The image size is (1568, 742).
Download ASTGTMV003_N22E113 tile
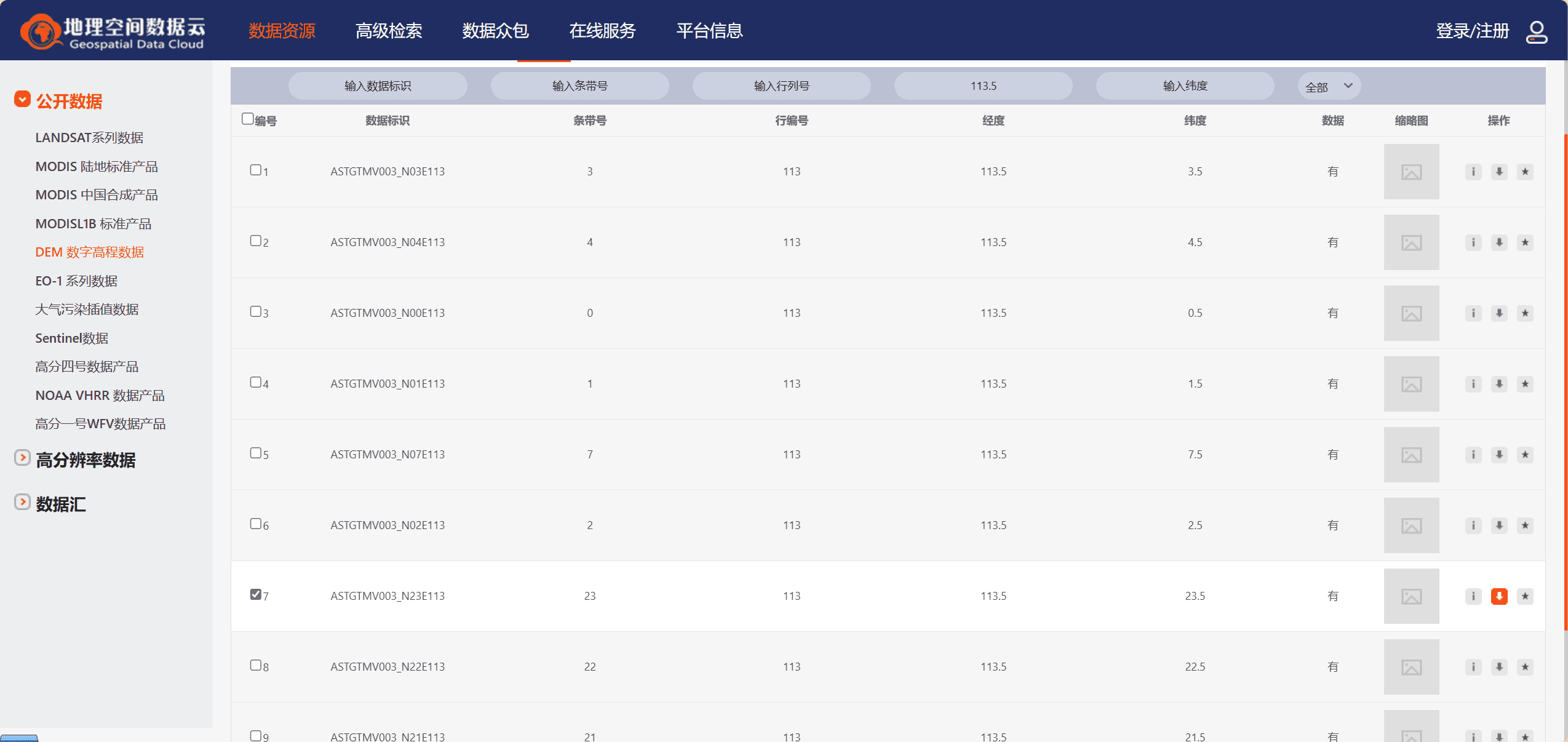tap(1499, 667)
